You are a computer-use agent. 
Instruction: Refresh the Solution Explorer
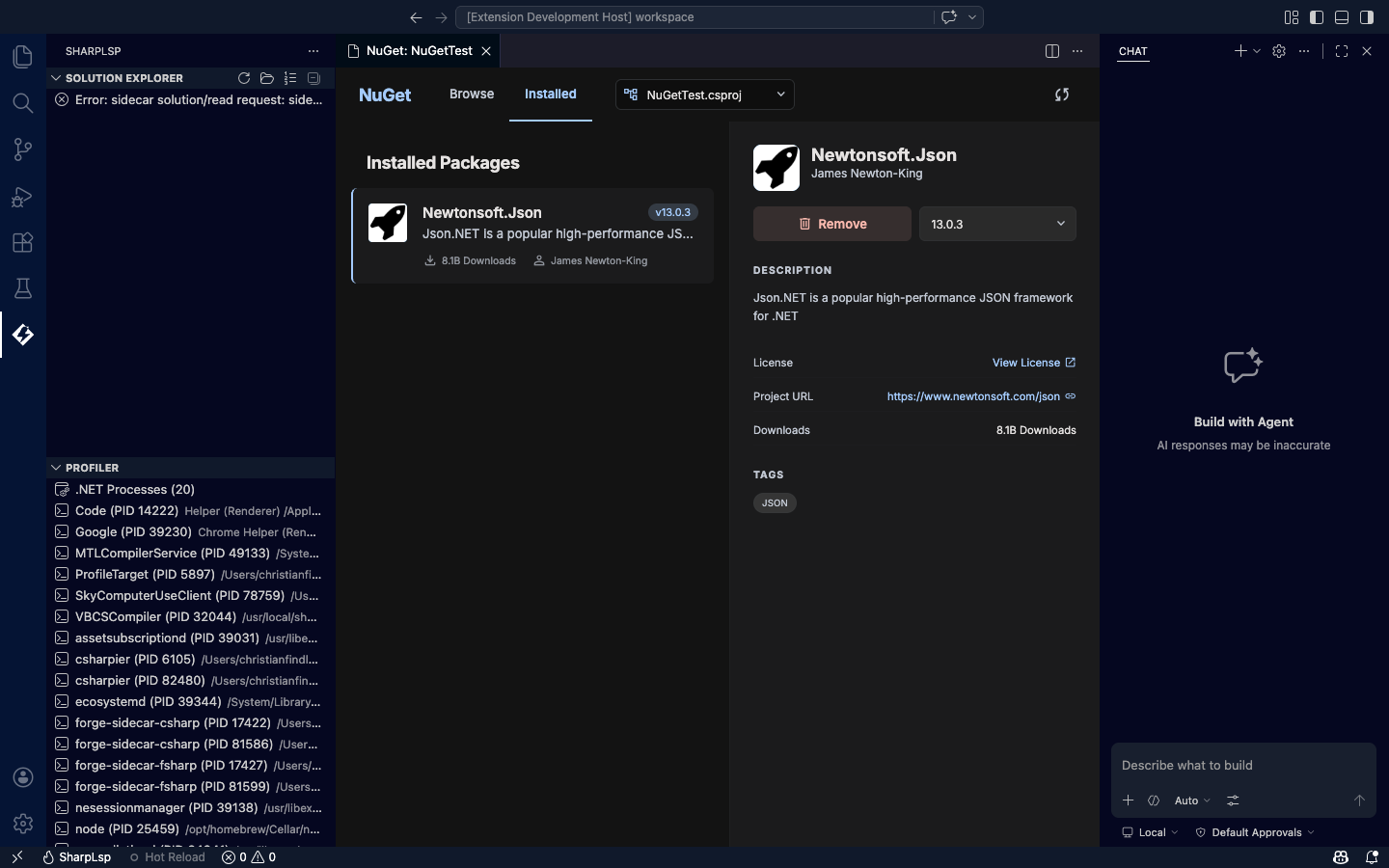pos(244,78)
